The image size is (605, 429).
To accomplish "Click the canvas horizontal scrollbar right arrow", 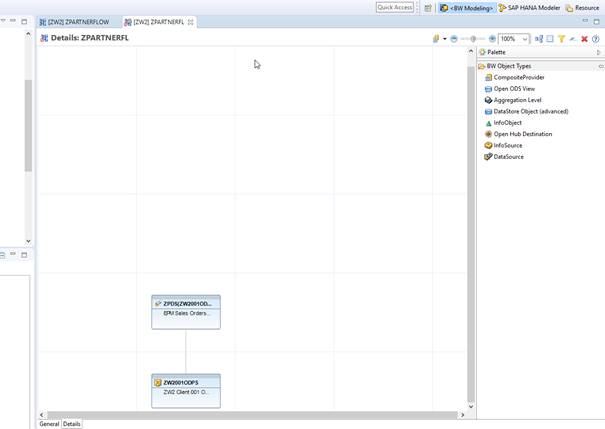I will coord(462,415).
